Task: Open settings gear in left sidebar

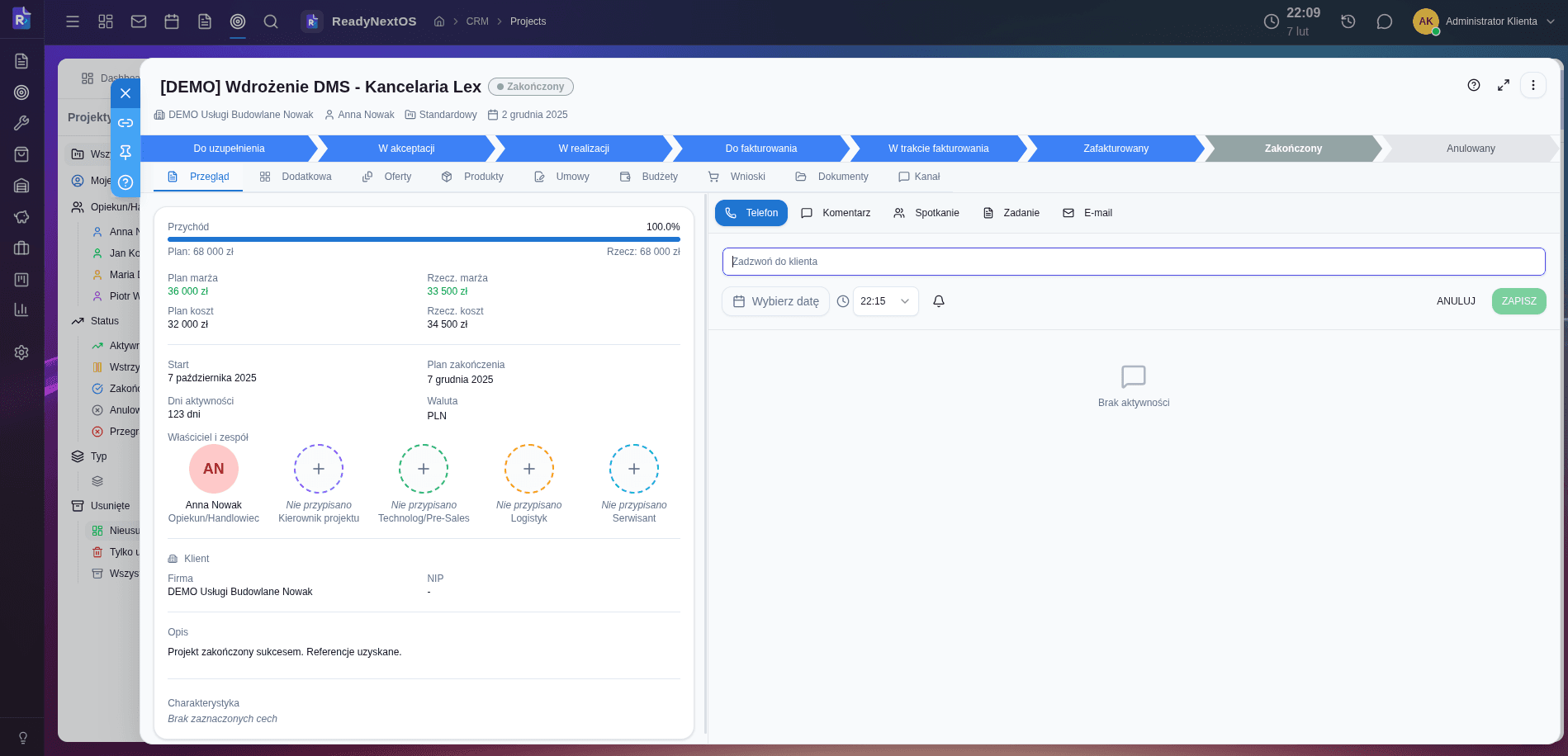Action: (x=21, y=352)
